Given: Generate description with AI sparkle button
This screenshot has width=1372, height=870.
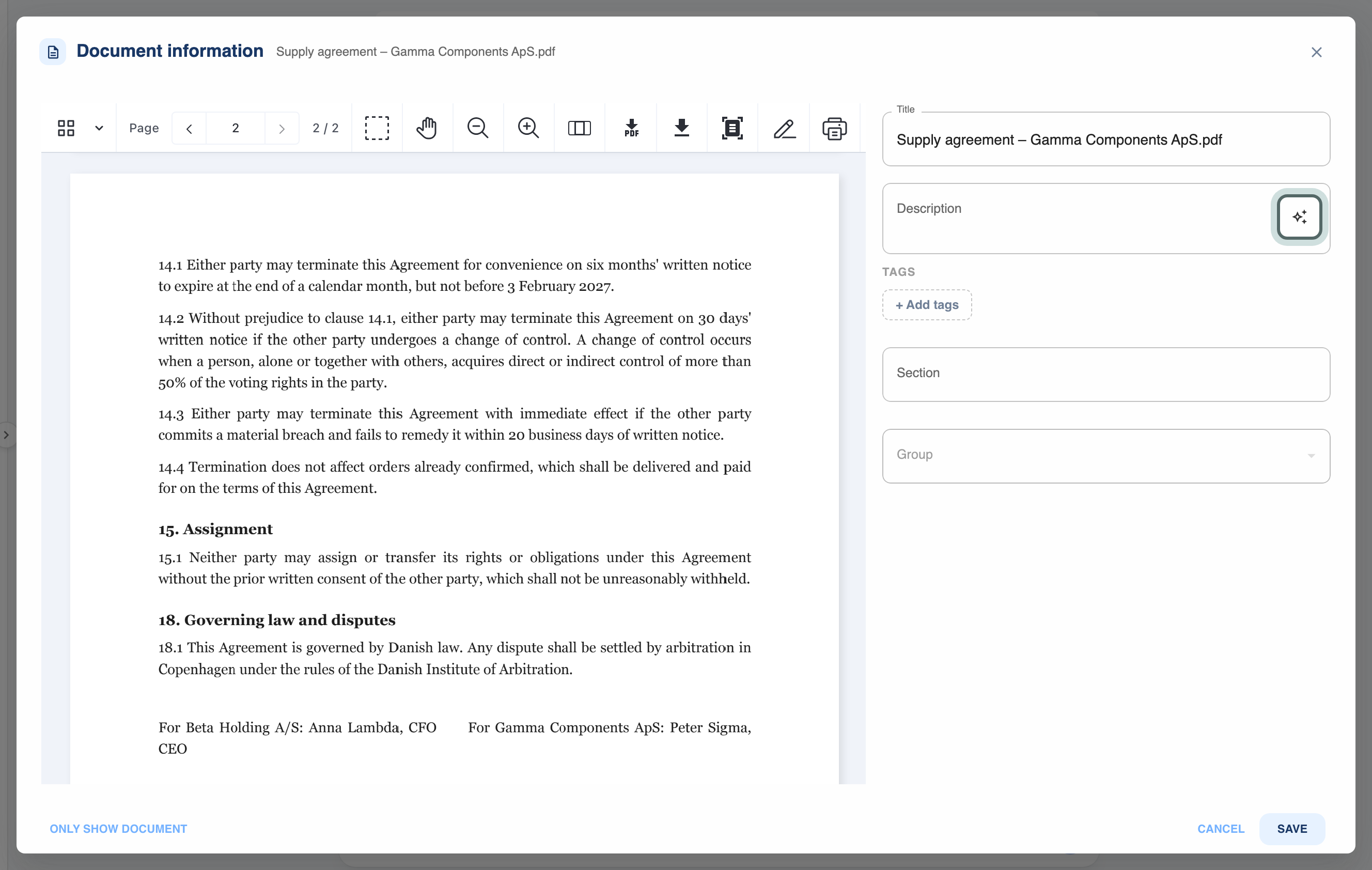Looking at the screenshot, I should [1299, 217].
